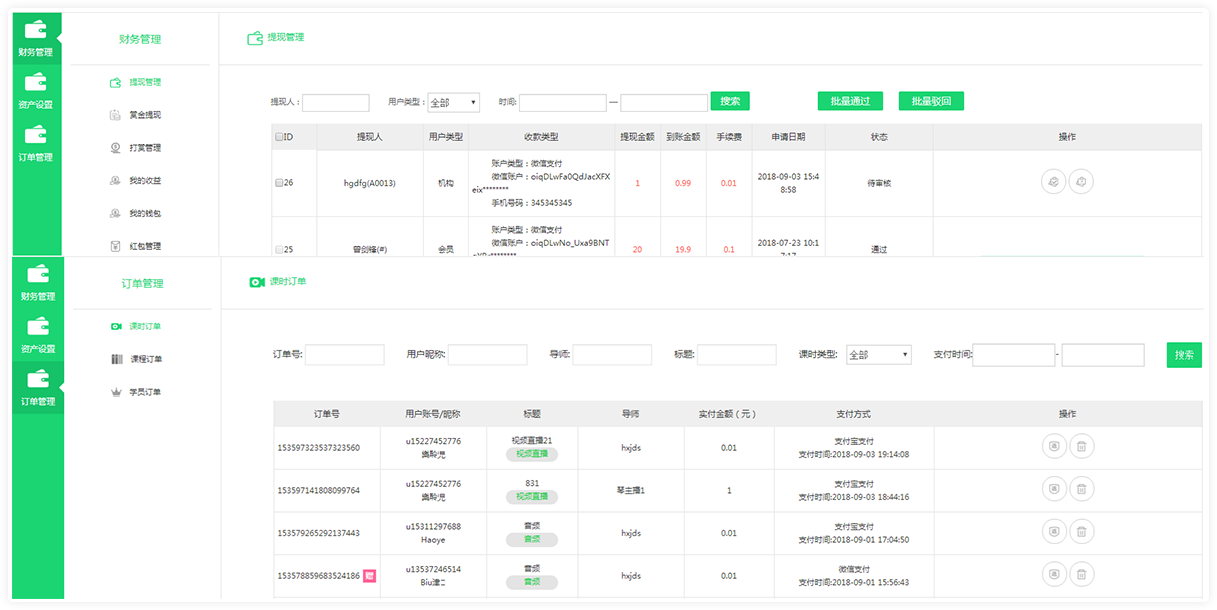Expand the 课时类型 dropdown
The height and width of the screenshot is (610, 1217).
[x=878, y=355]
